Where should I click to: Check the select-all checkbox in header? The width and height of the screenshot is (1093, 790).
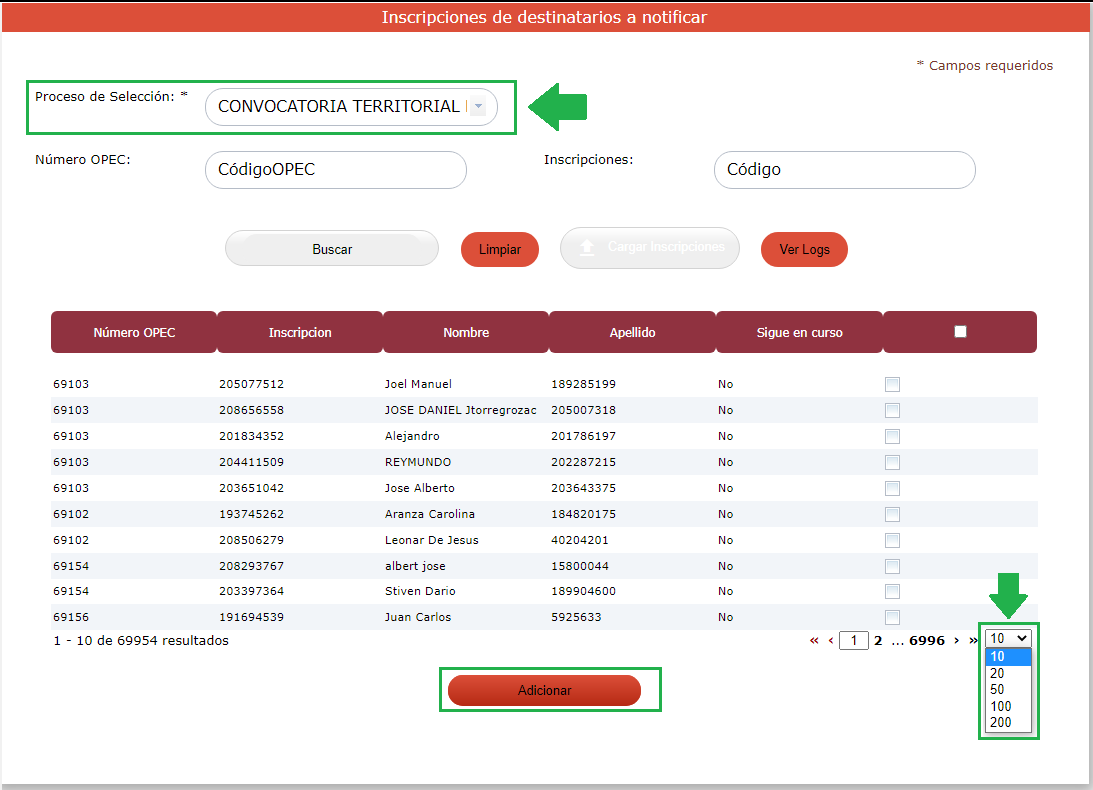tap(960, 332)
